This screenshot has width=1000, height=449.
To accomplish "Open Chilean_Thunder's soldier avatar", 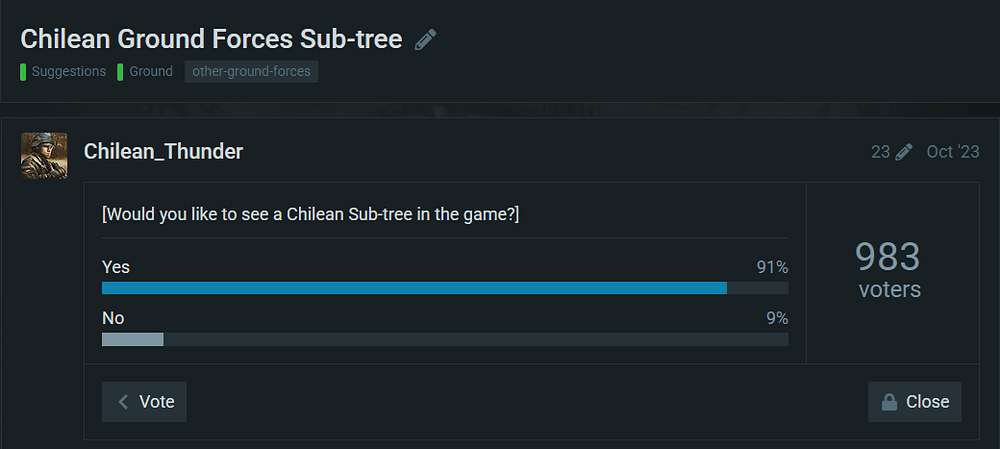I will click(44, 155).
